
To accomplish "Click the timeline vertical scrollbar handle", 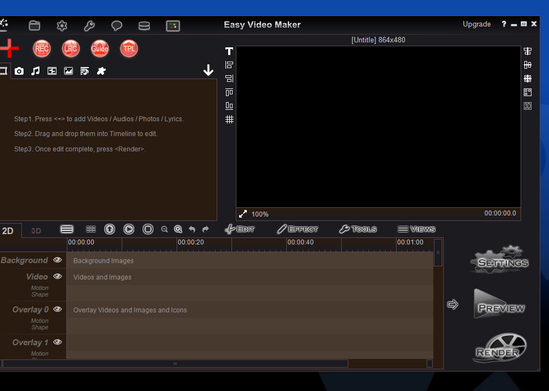I will [438, 253].
